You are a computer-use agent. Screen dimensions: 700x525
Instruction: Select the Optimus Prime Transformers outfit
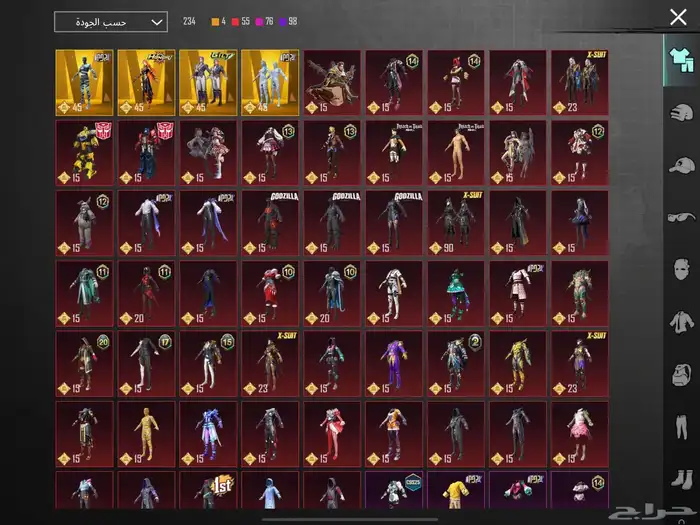tap(146, 153)
